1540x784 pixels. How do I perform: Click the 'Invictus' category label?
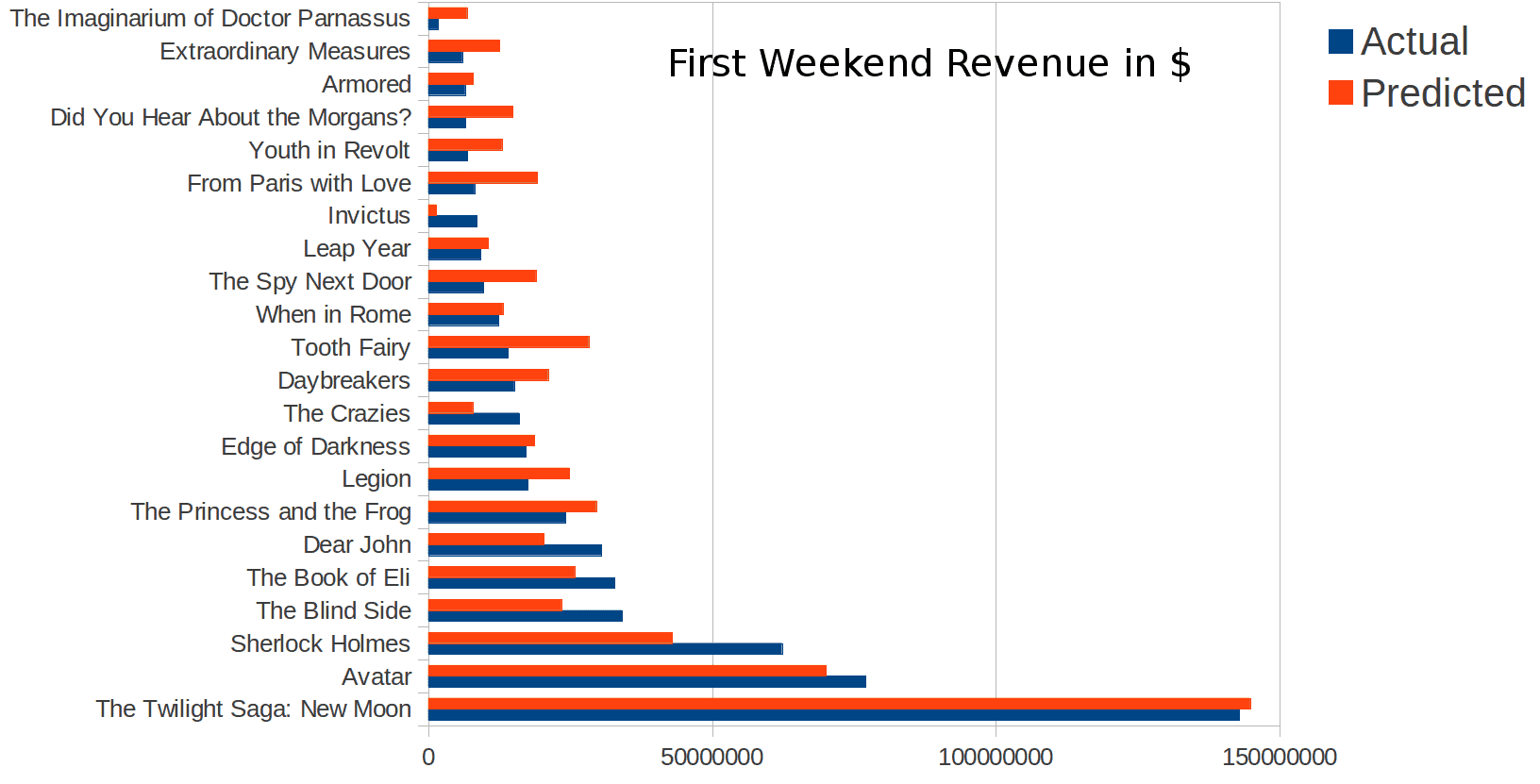(x=369, y=215)
